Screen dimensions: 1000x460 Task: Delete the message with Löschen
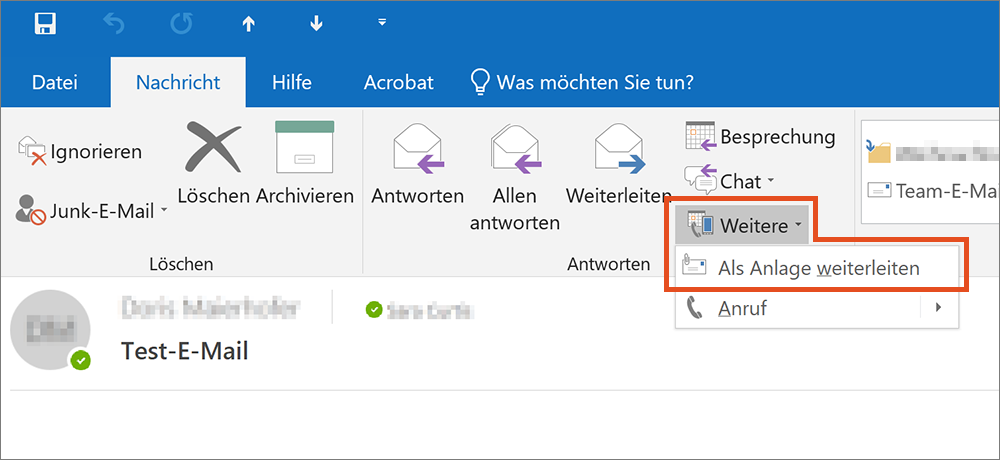pos(213,166)
